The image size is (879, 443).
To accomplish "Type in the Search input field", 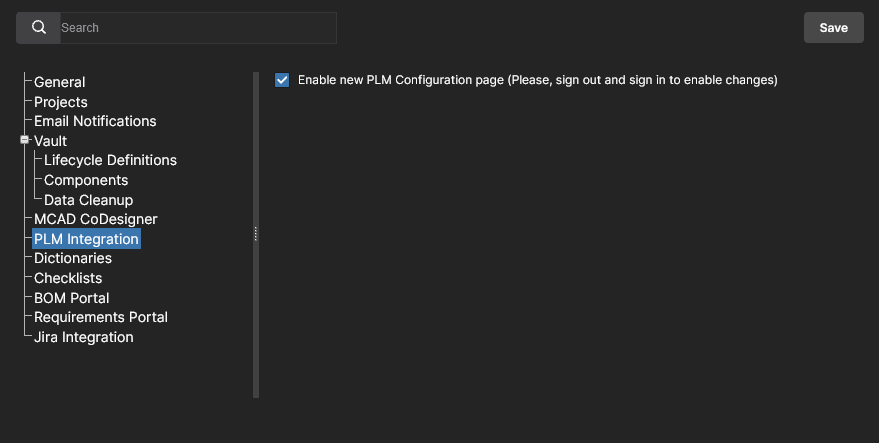I will 196,28.
